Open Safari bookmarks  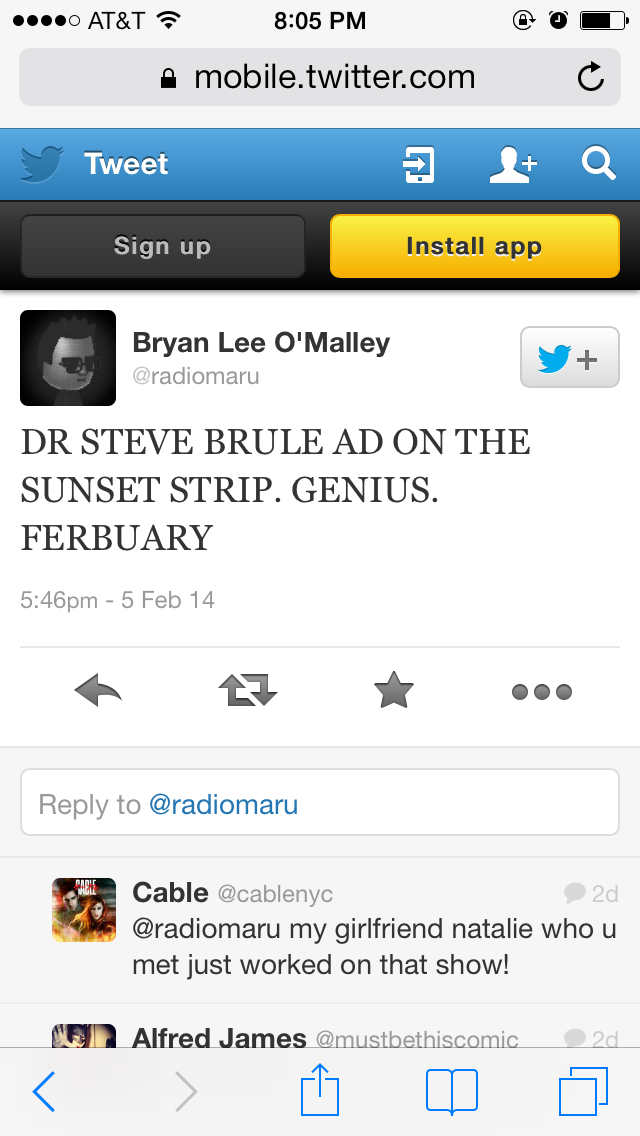[451, 1091]
